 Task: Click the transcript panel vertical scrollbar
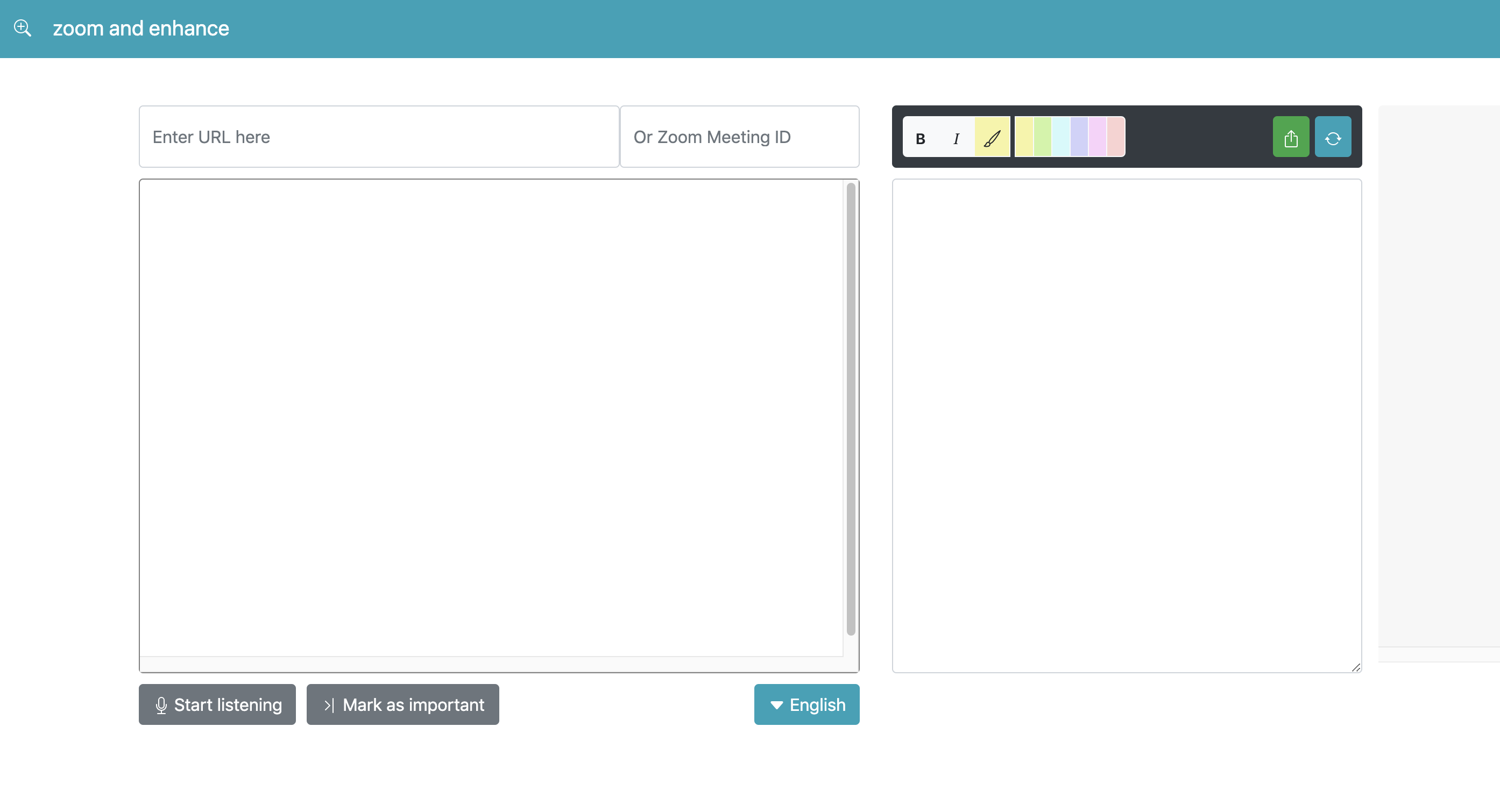[x=851, y=408]
